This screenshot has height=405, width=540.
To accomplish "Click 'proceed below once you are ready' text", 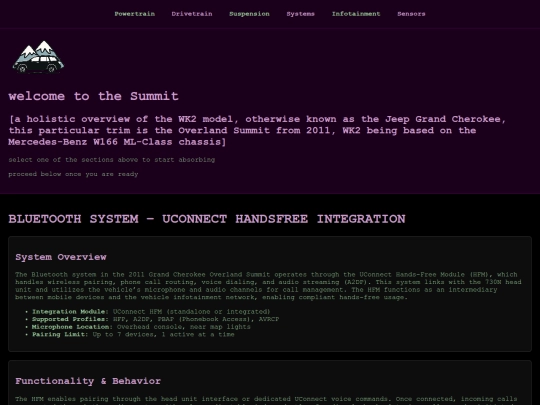I will click(73, 174).
